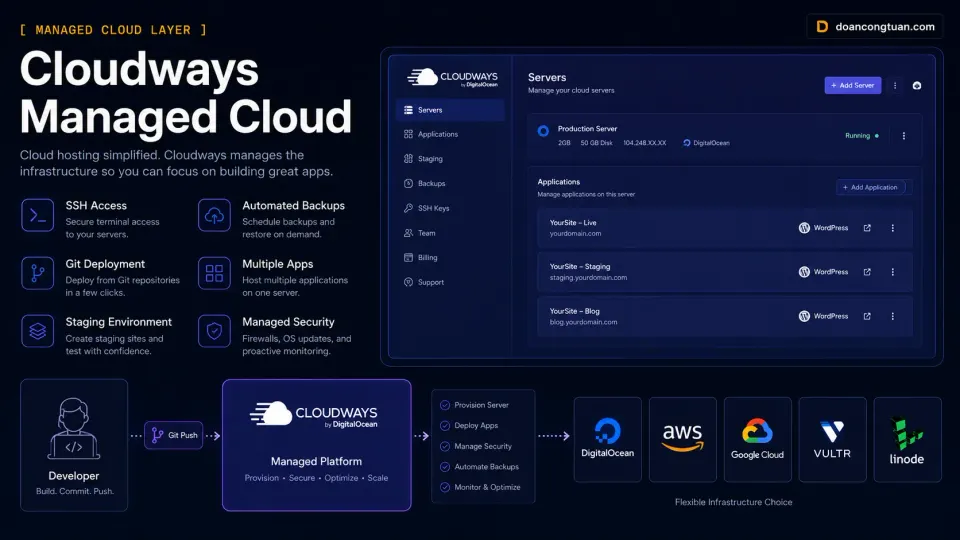Open YourSite – Live external link icon

[867, 228]
